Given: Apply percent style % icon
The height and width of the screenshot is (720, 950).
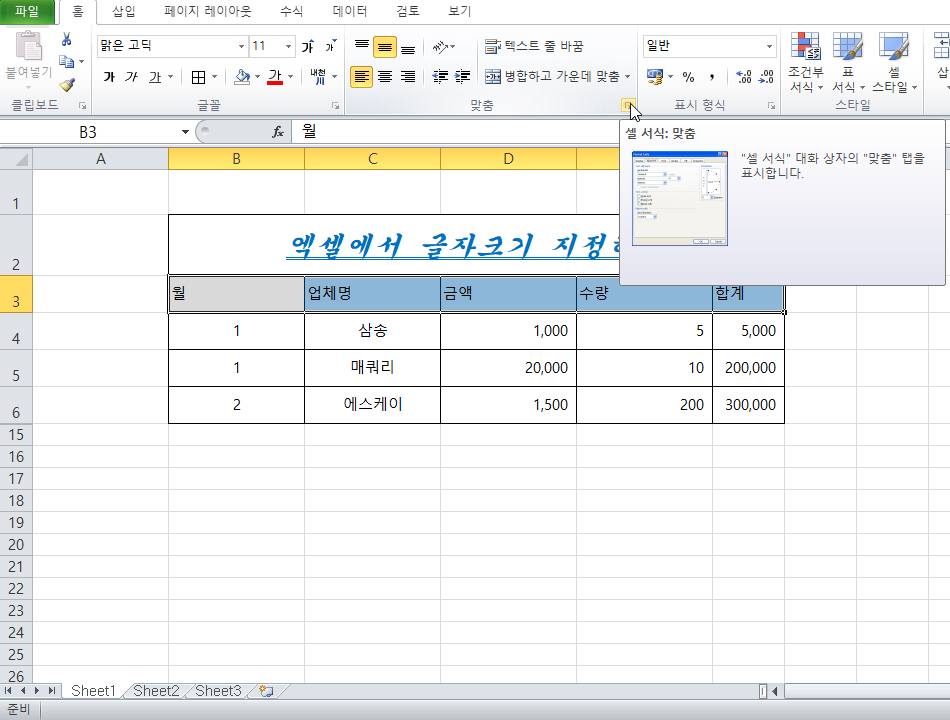Looking at the screenshot, I should (x=688, y=77).
